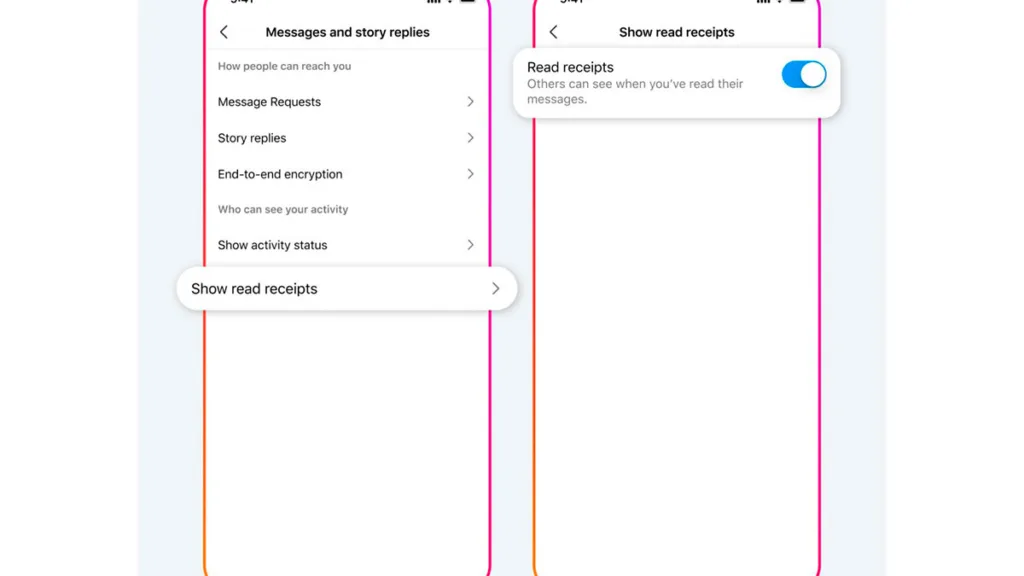Tap back arrow on Show read receipts screen
This screenshot has width=1024, height=576.
[x=554, y=32]
